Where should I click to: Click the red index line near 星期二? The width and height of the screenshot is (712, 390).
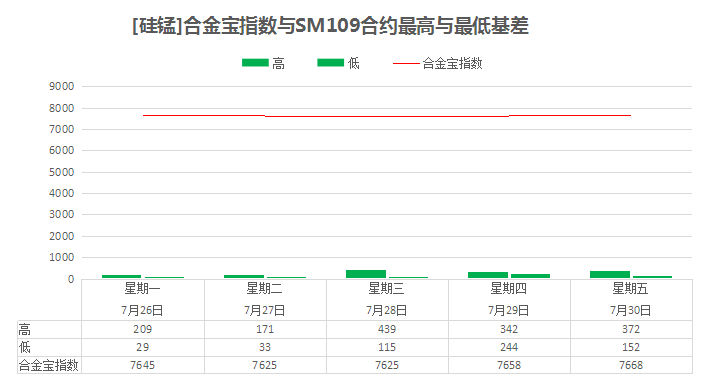(265, 116)
